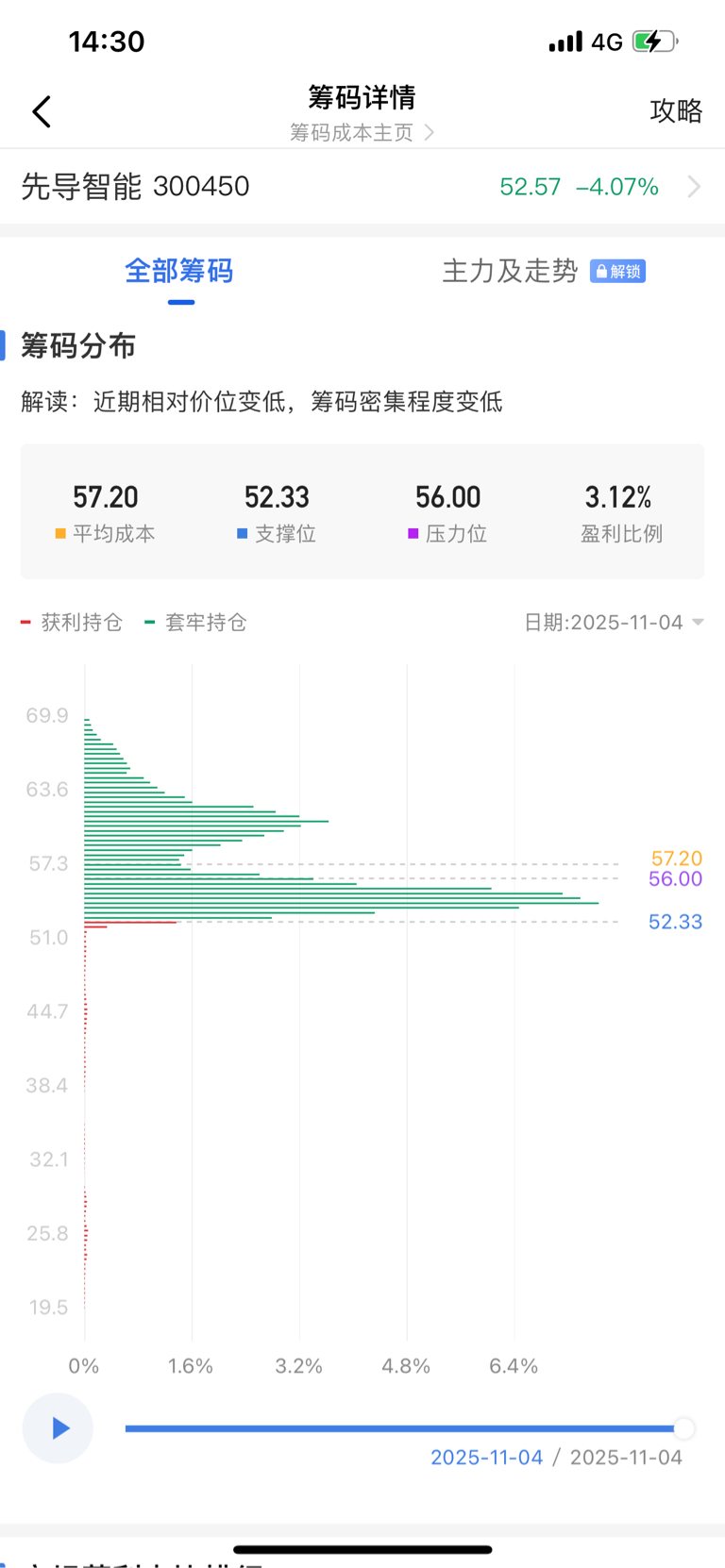
Task: Tap the blue support level marker
Action: [243, 534]
